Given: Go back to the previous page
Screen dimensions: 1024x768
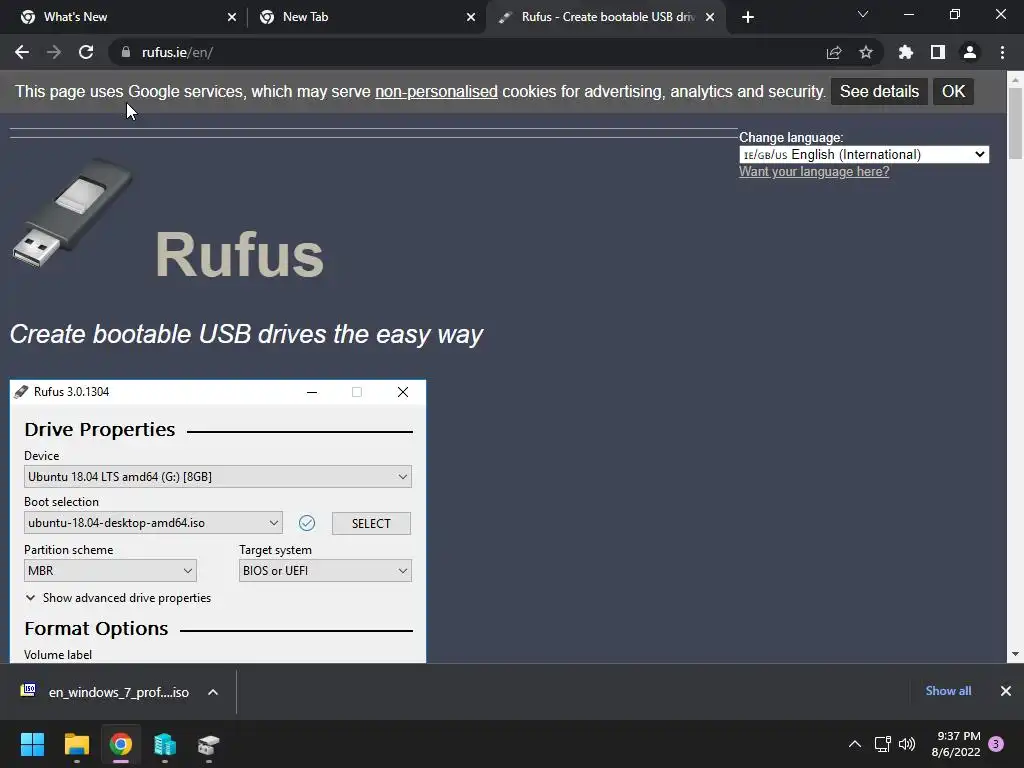Looking at the screenshot, I should (22, 52).
